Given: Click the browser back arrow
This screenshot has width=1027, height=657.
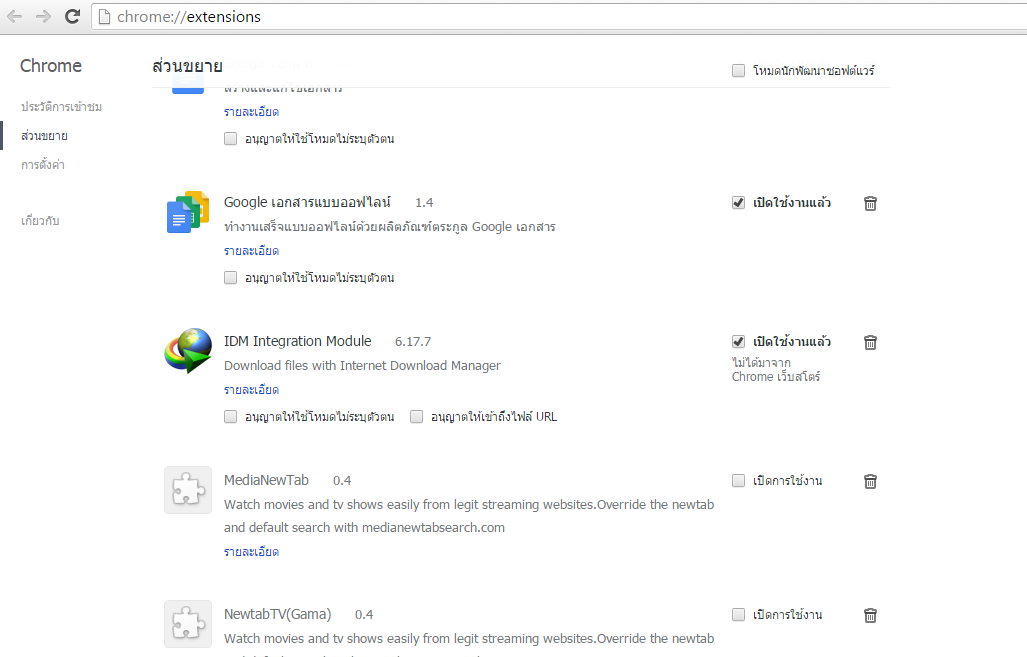Looking at the screenshot, I should point(14,16).
